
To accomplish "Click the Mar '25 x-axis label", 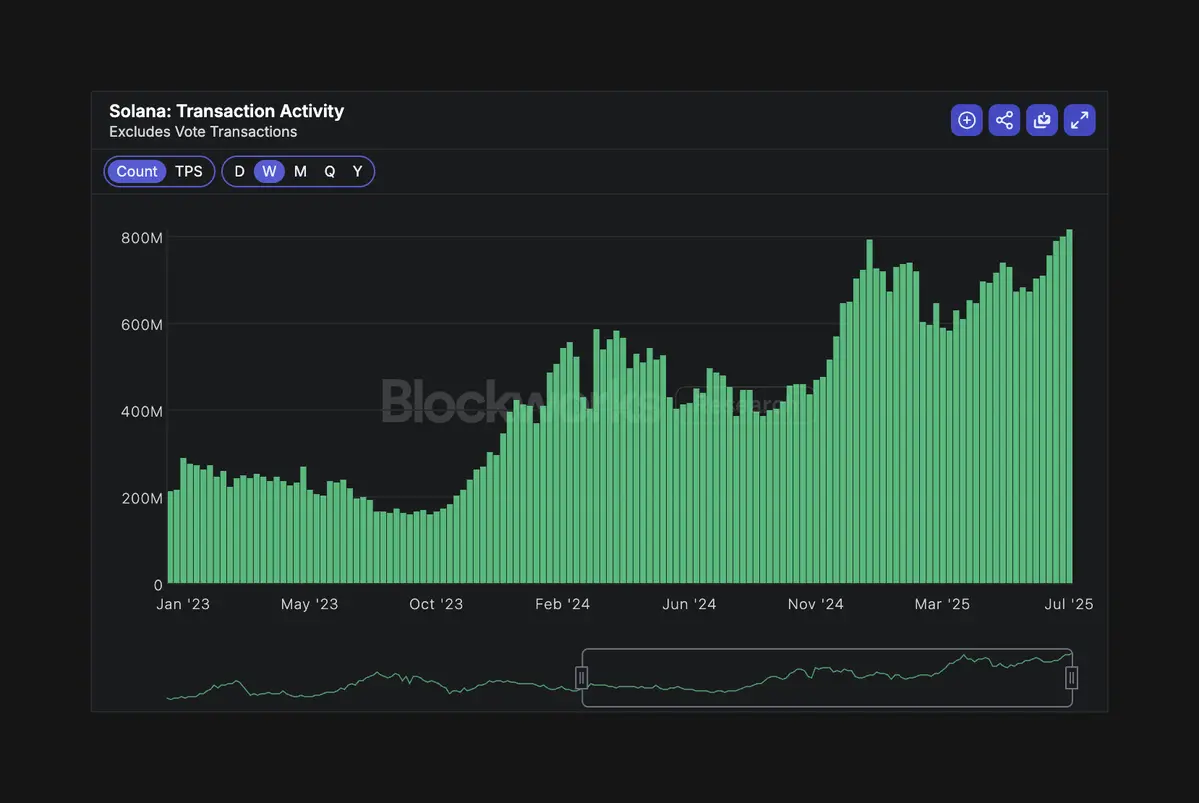I will click(942, 604).
